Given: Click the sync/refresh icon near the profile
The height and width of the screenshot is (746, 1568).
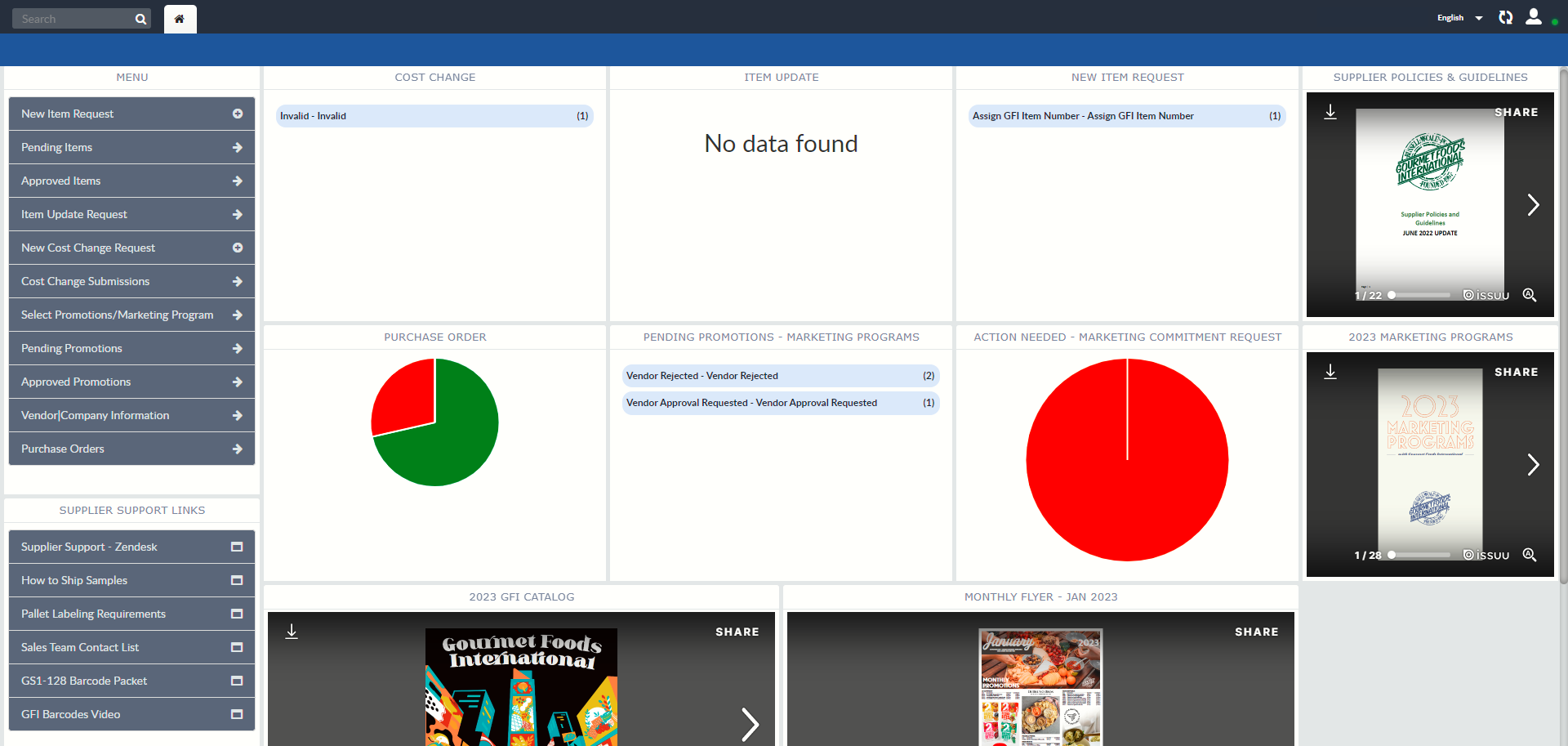Looking at the screenshot, I should click(1505, 17).
